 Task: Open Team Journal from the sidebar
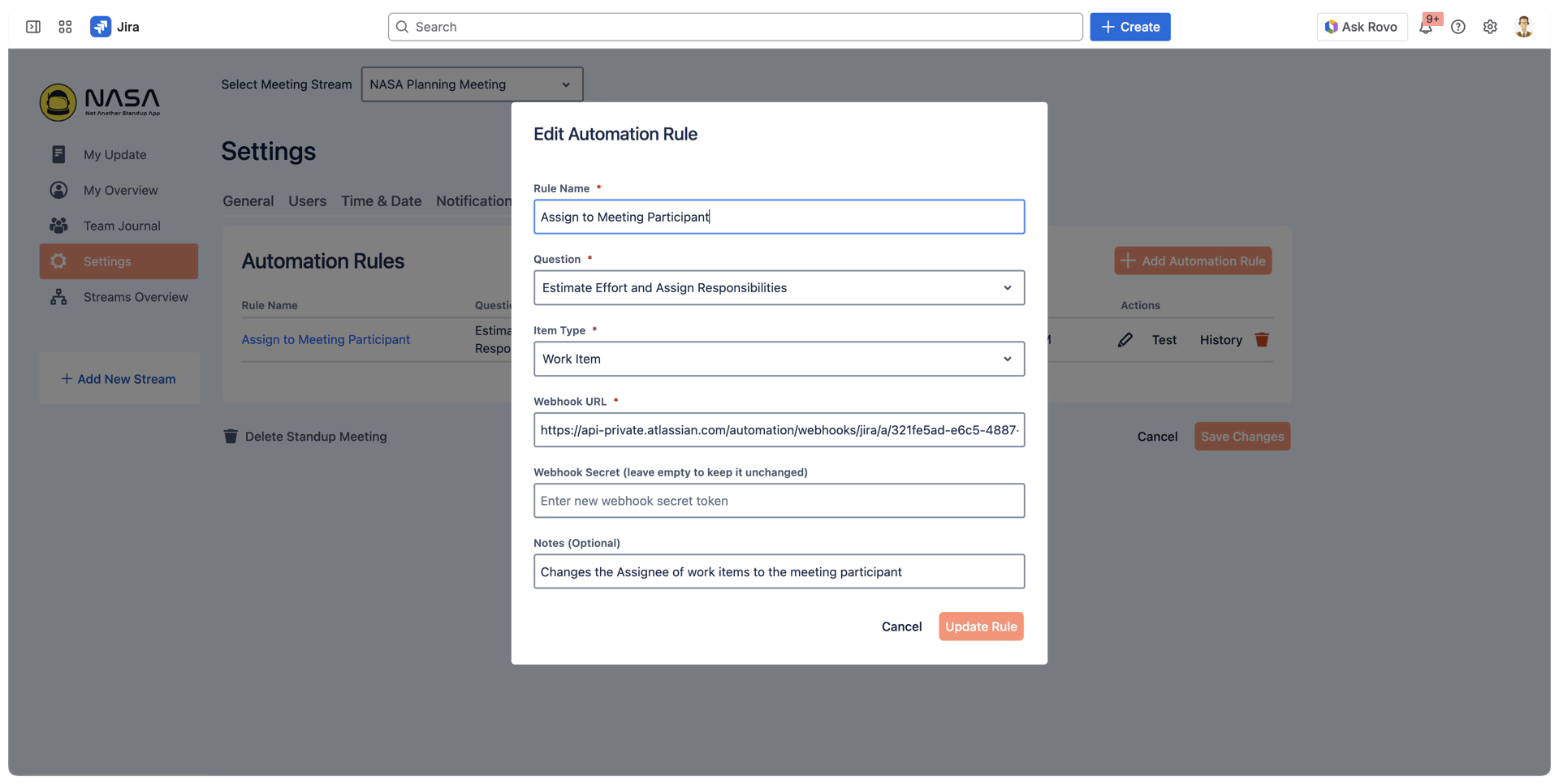[x=121, y=226]
